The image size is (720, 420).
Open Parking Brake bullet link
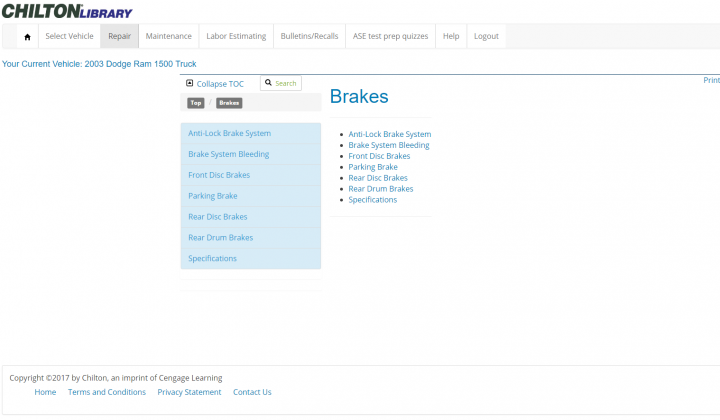[x=373, y=167]
